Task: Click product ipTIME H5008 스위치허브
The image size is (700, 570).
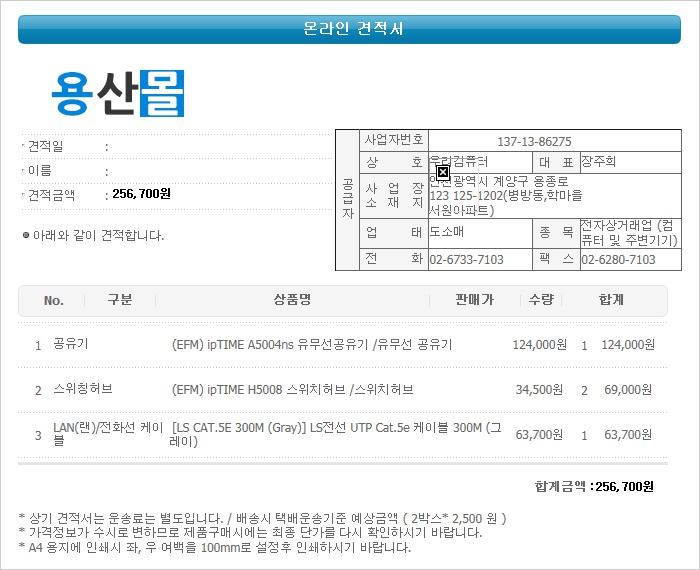Action: 292,390
